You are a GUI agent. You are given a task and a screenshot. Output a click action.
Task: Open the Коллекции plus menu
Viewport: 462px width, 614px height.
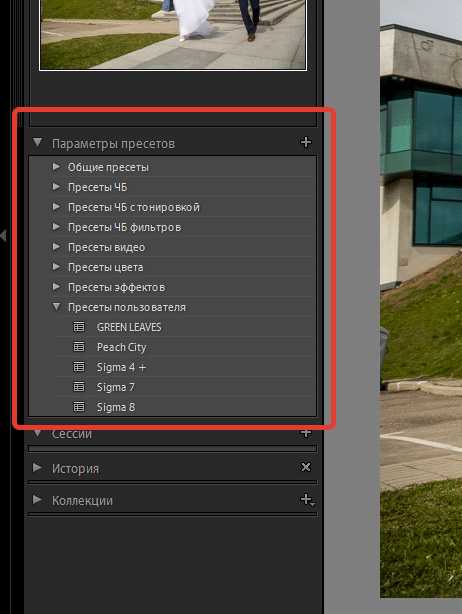[307, 500]
